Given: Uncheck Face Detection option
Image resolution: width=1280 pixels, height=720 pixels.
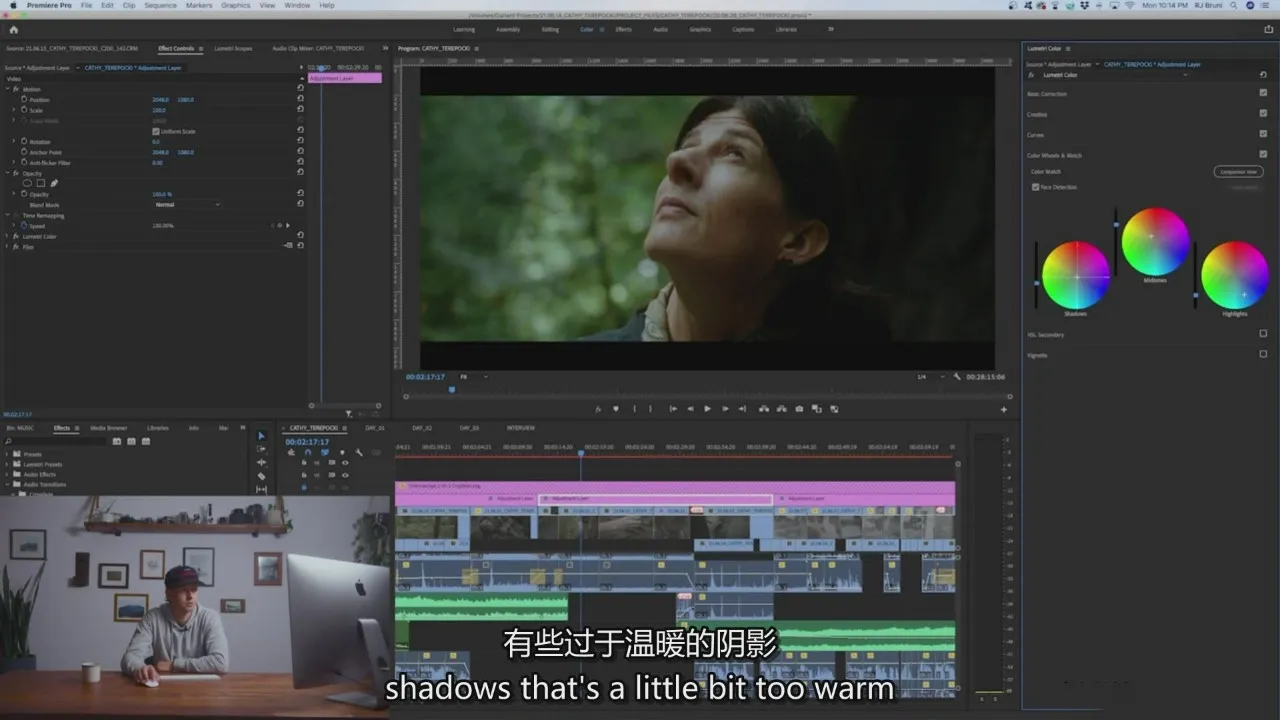Looking at the screenshot, I should (1035, 187).
